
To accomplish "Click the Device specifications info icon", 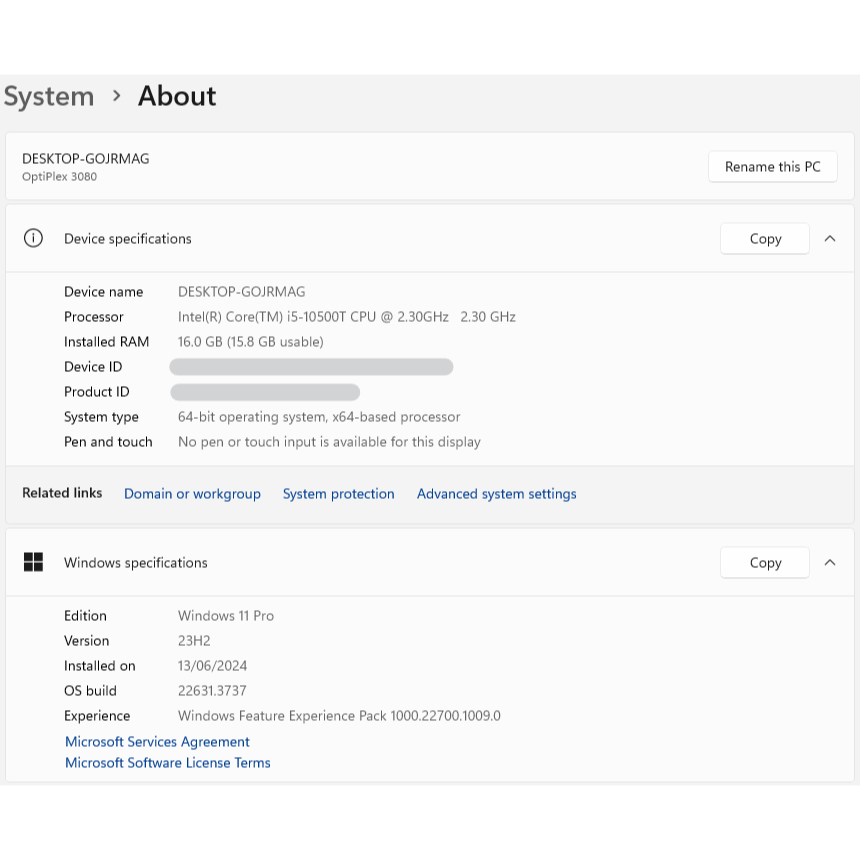I will click(33, 238).
